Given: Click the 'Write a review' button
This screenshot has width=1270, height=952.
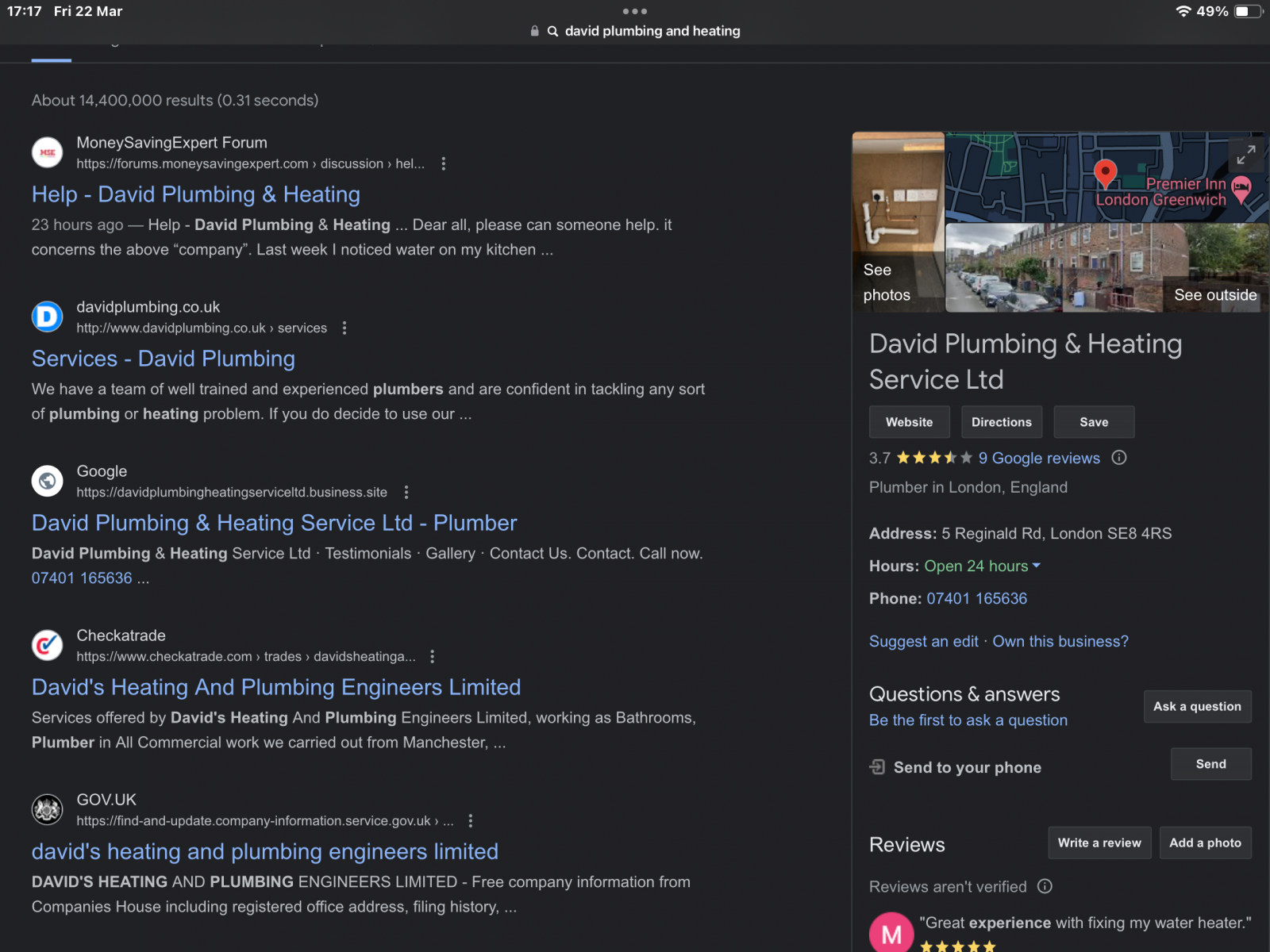Looking at the screenshot, I should (1099, 843).
